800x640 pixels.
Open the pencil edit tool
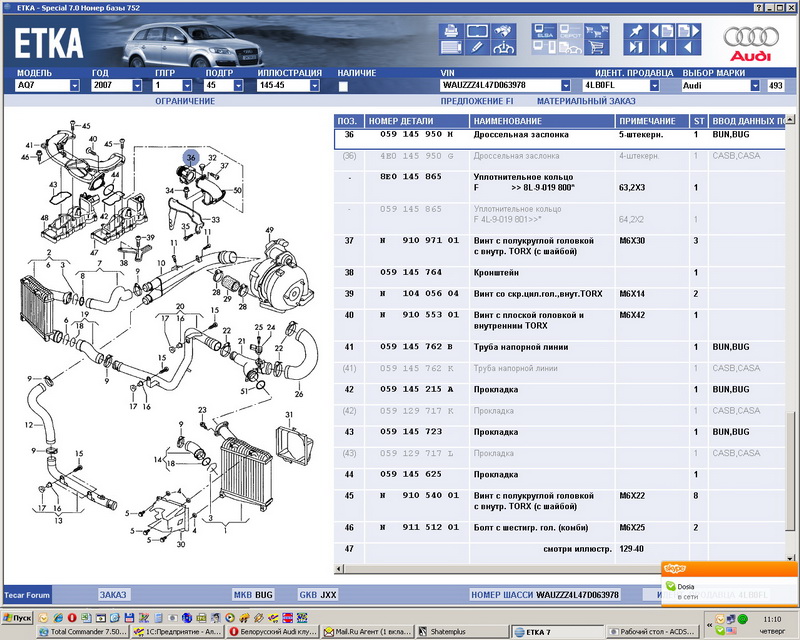pos(477,47)
